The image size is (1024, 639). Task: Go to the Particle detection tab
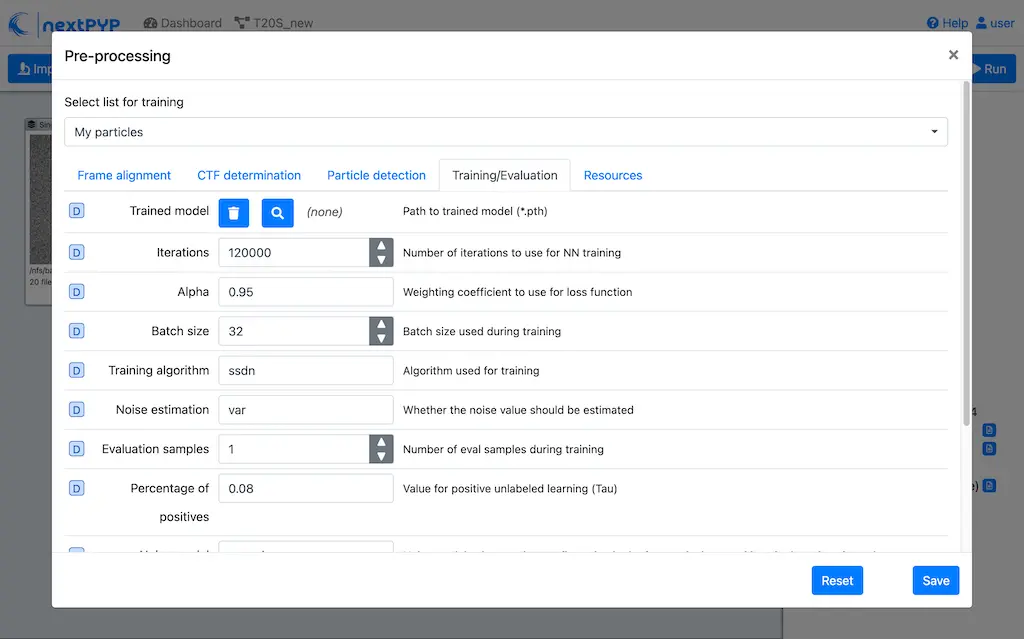click(376, 175)
